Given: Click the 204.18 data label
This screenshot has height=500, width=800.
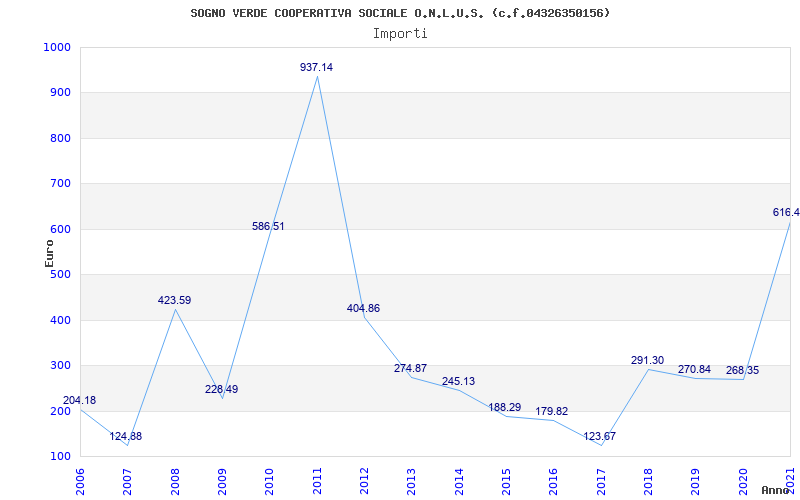Looking at the screenshot, I should click(80, 401).
